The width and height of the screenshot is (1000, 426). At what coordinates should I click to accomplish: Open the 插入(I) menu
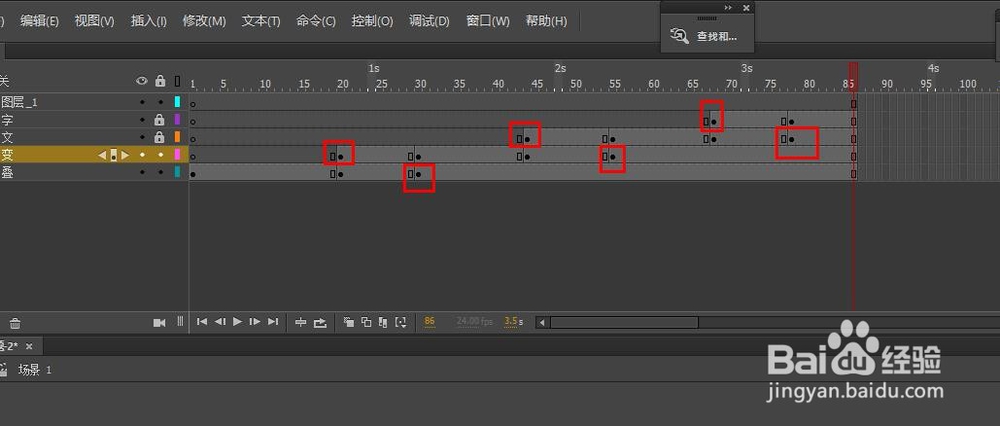149,20
